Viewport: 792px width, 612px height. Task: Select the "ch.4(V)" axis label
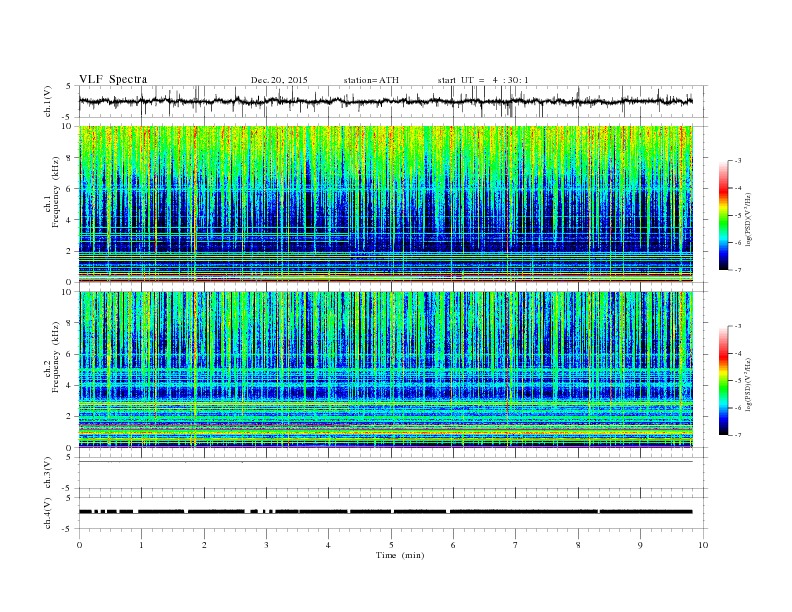(x=48, y=513)
